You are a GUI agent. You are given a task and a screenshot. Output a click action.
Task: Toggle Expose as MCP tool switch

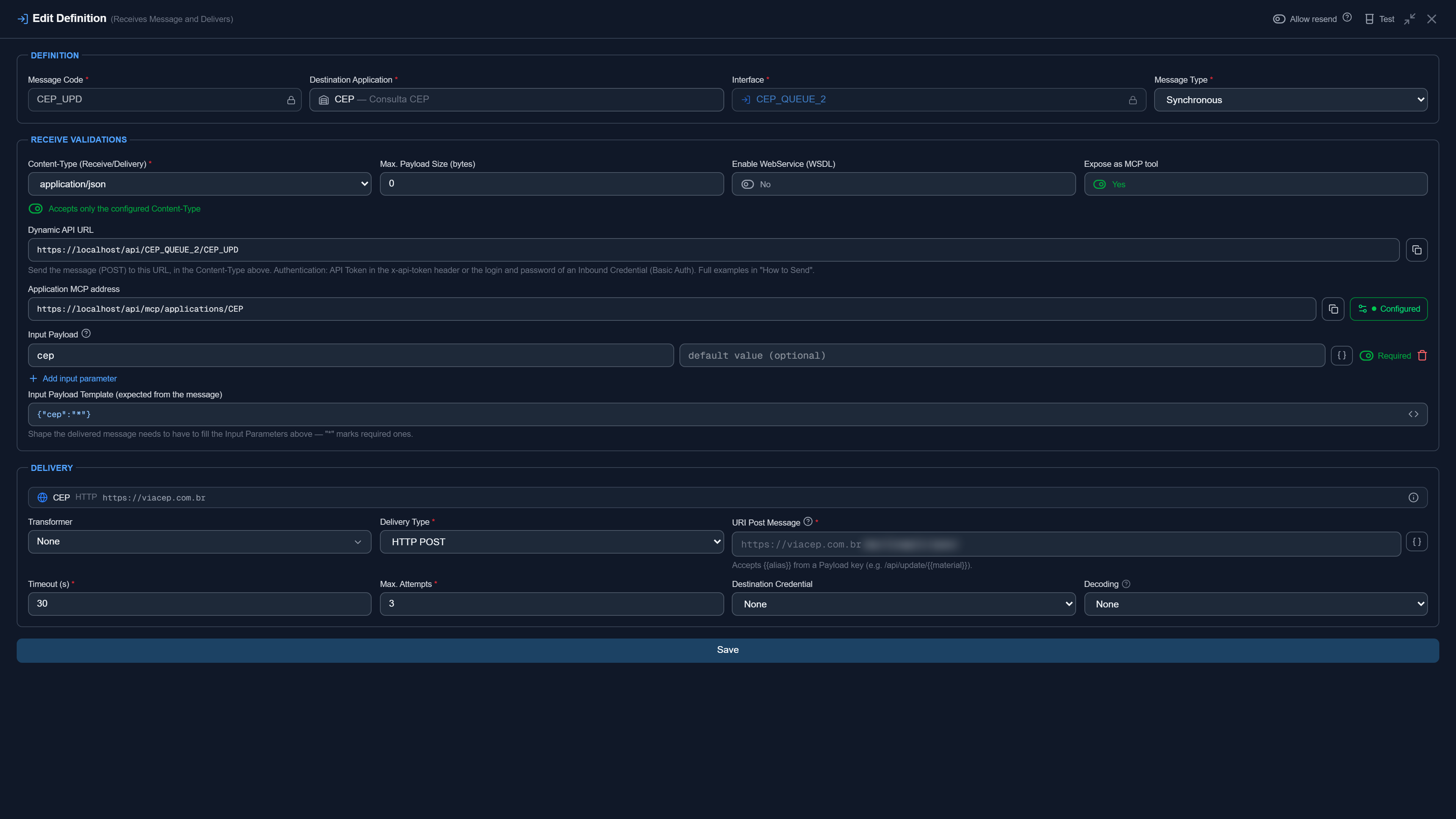point(1099,184)
